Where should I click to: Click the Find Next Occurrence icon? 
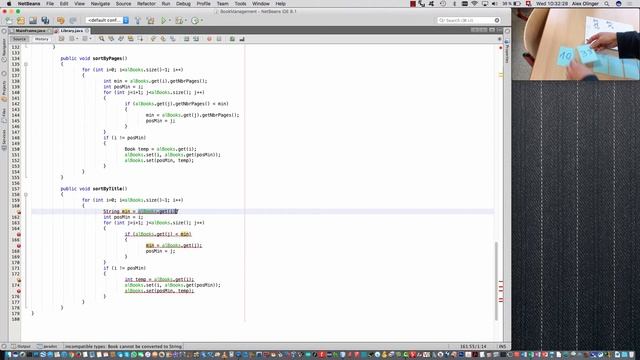pyautogui.click(x=121, y=39)
